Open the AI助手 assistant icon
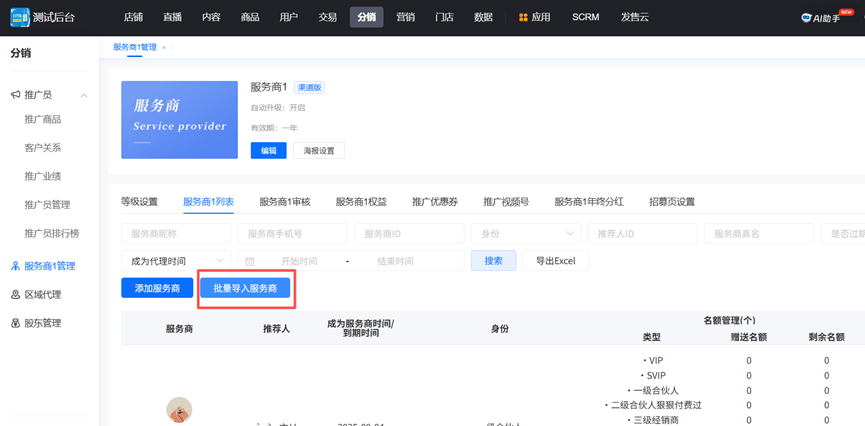Image resolution: width=865 pixels, height=426 pixels. click(x=807, y=18)
